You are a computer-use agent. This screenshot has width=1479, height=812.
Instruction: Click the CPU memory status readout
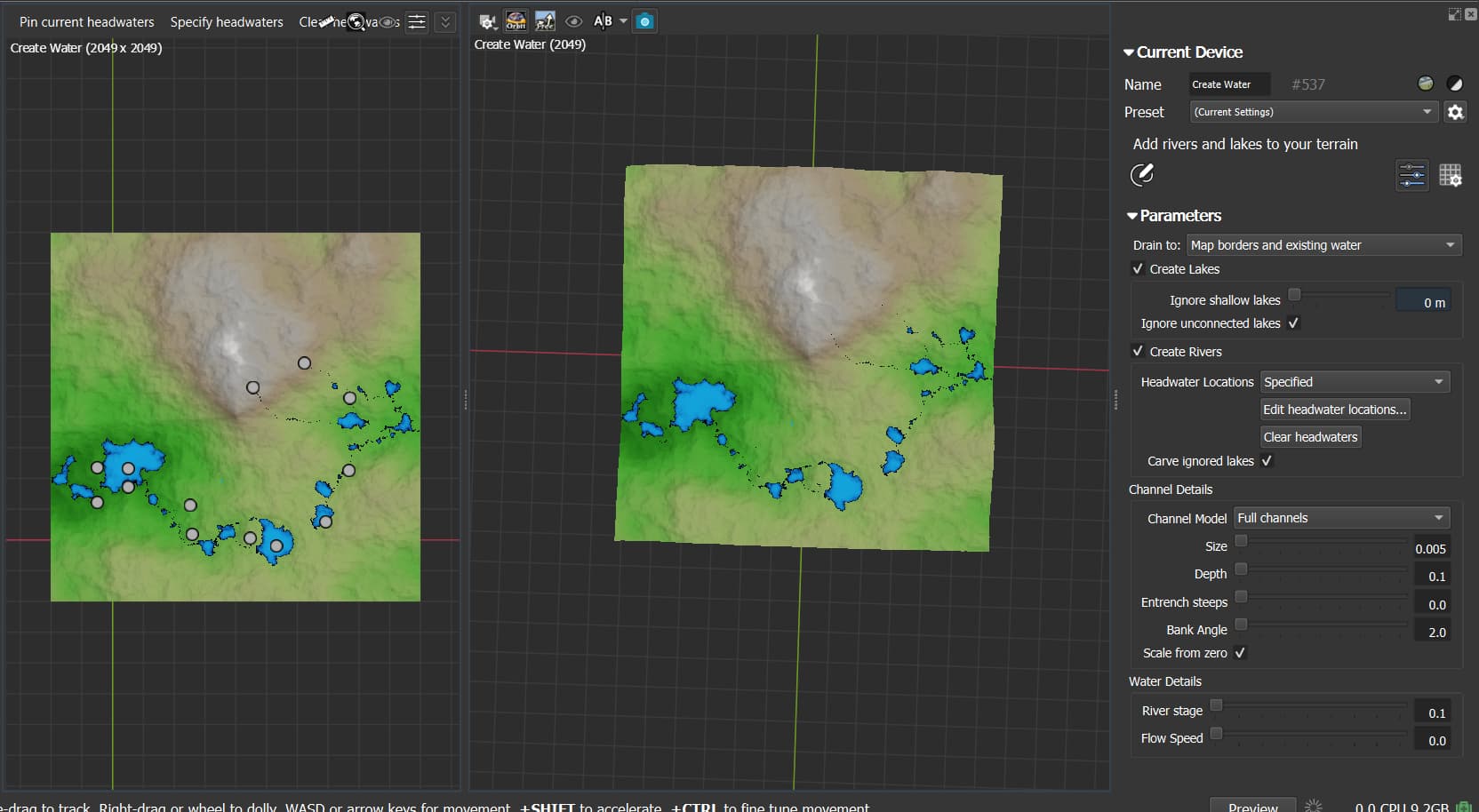(x=1403, y=807)
